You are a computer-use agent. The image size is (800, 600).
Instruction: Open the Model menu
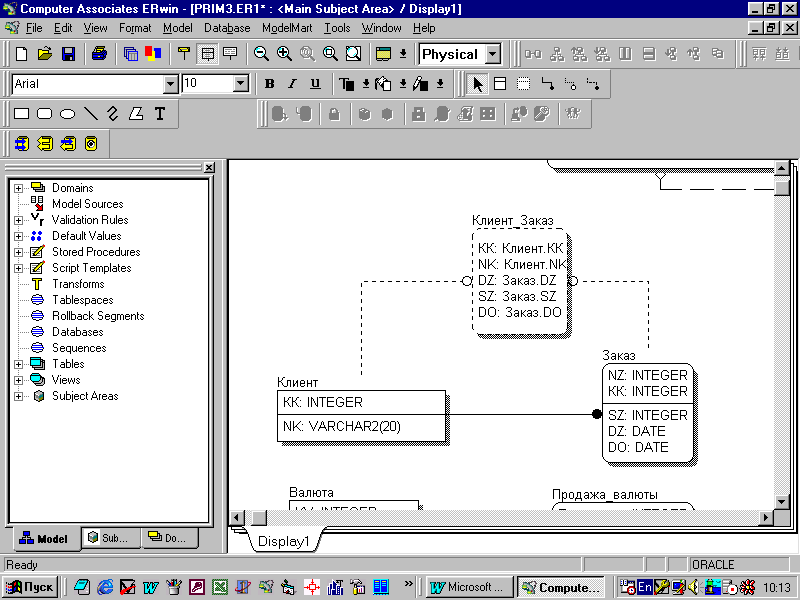(x=178, y=28)
